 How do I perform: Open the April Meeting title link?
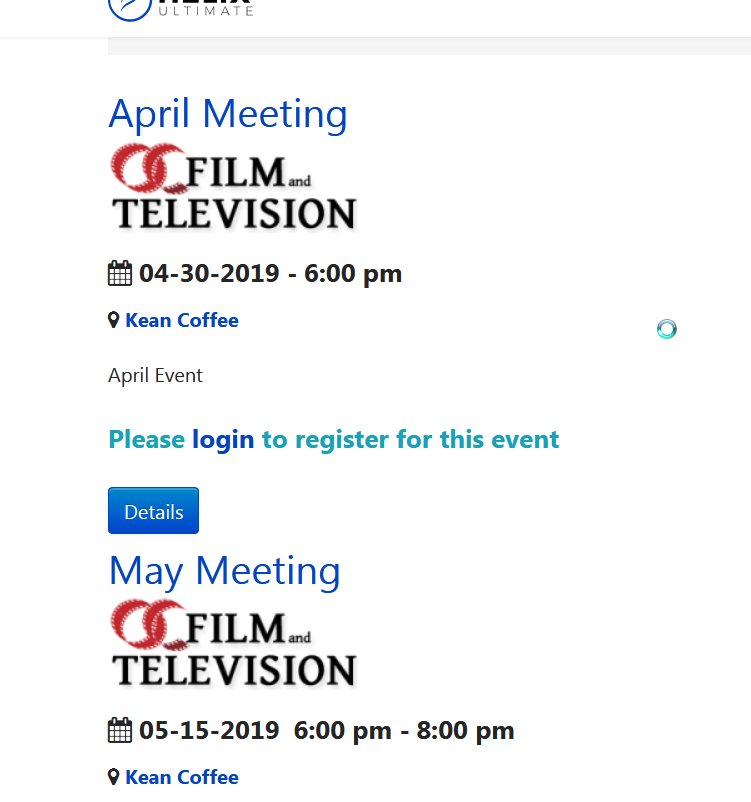pos(228,114)
